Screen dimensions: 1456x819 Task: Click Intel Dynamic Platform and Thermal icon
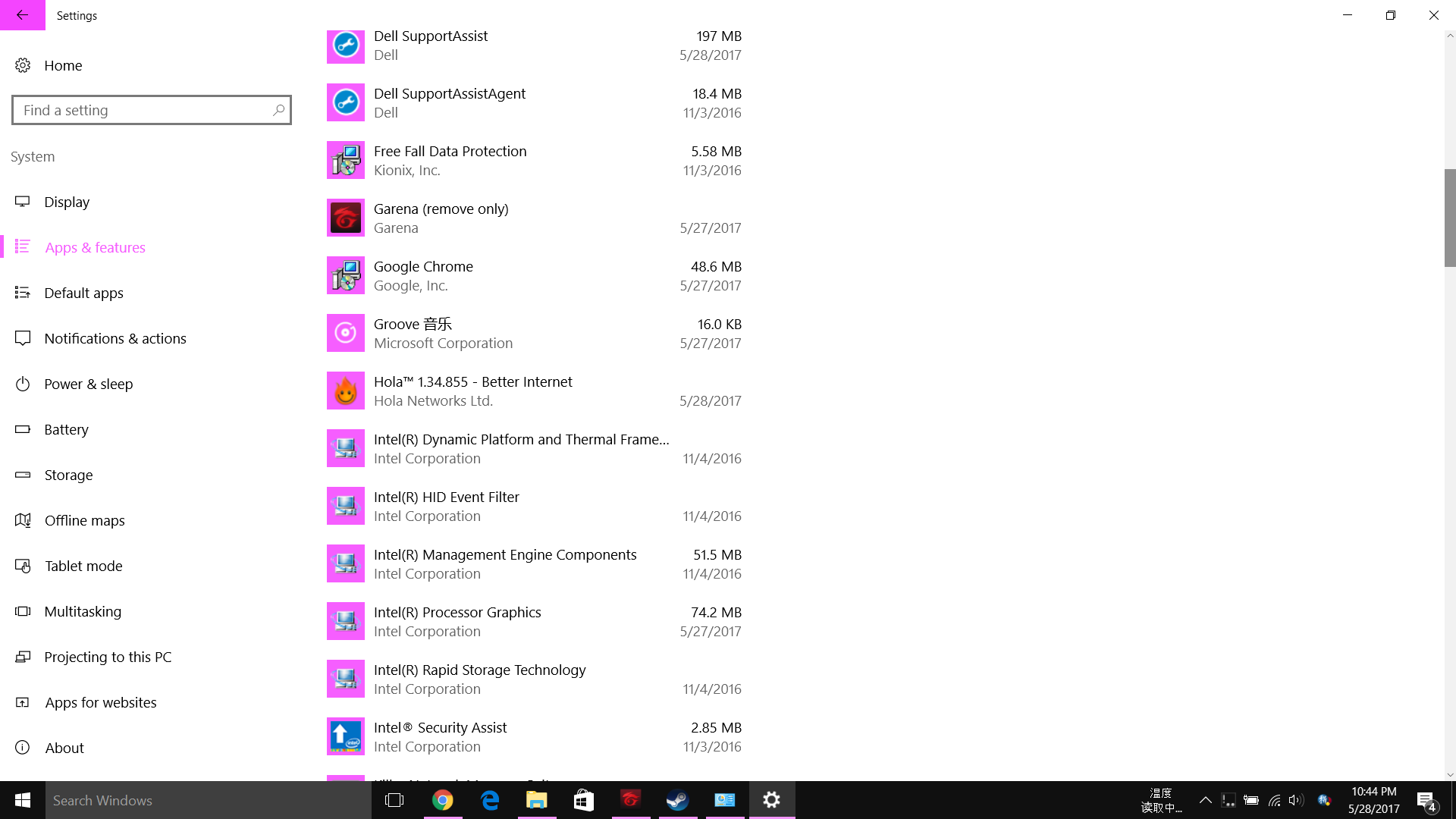346,448
